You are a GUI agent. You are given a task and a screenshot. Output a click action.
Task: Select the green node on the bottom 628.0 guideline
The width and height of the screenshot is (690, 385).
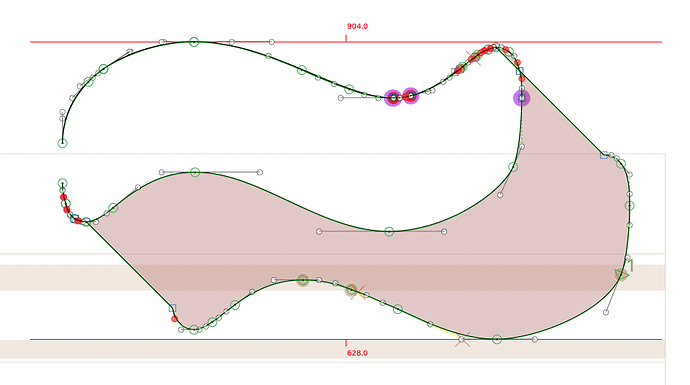pos(497,339)
